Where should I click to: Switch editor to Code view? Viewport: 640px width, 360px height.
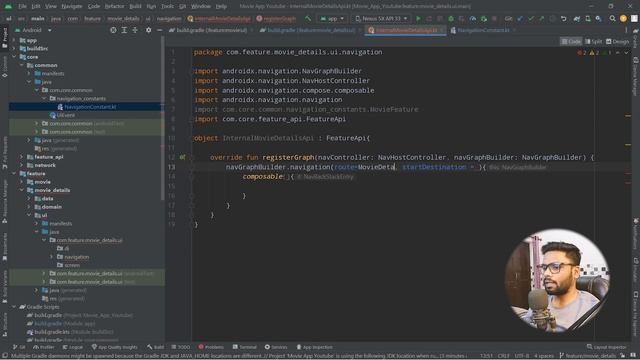(571, 41)
